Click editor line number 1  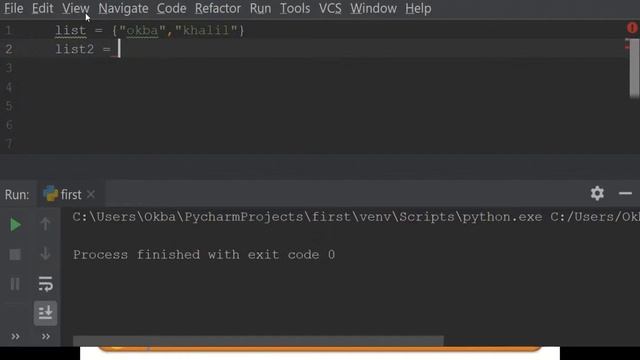click(x=9, y=30)
